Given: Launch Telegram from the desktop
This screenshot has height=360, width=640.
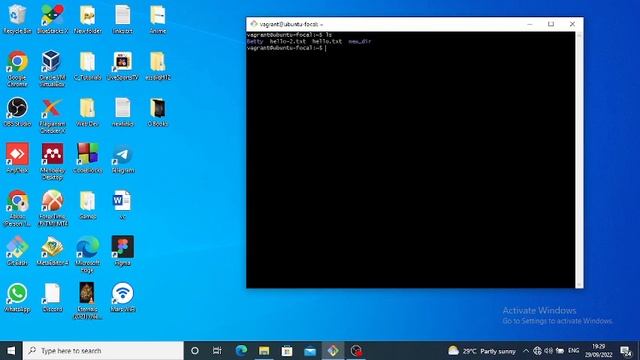Looking at the screenshot, I should tap(122, 158).
